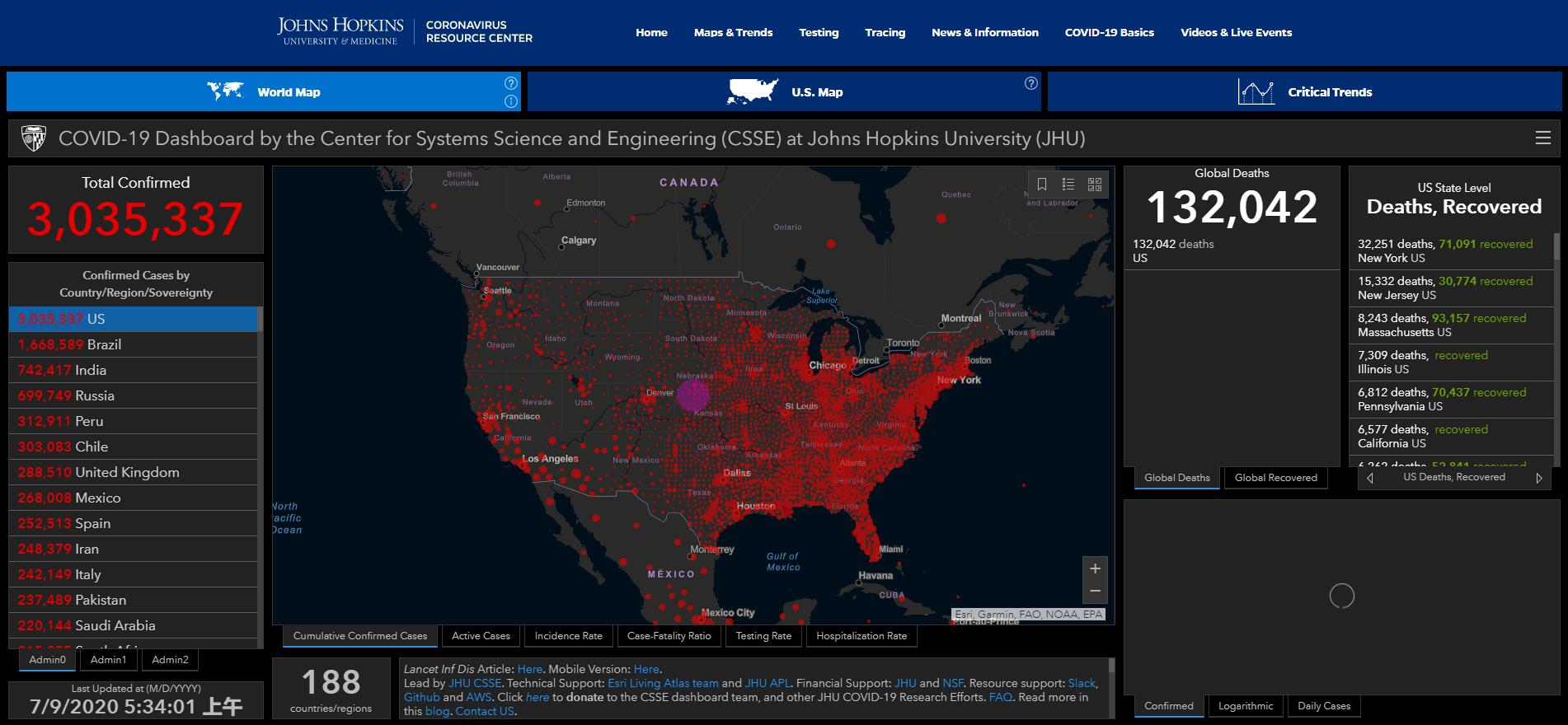The image size is (1568, 725).
Task: Click the JHU shield logo in dashboard header
Action: 33,138
